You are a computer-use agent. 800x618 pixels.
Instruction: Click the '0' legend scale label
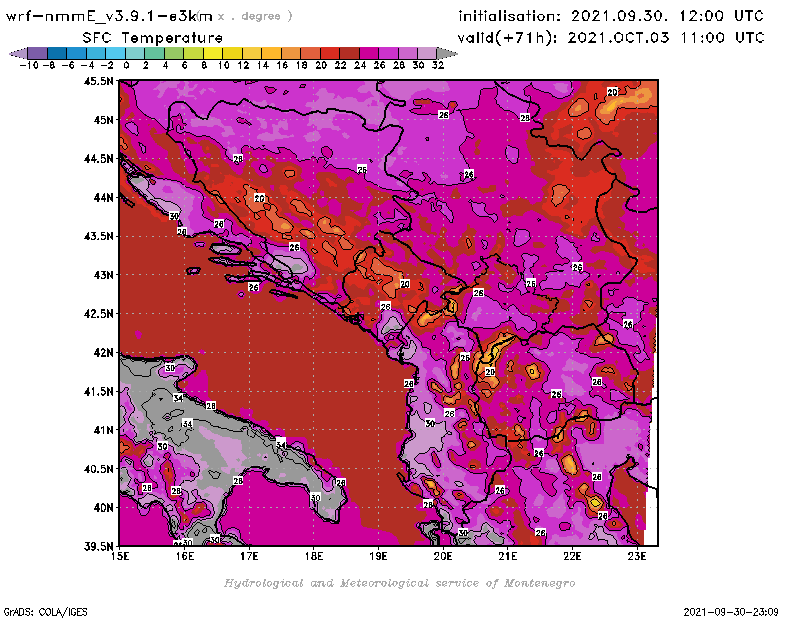coord(126,65)
